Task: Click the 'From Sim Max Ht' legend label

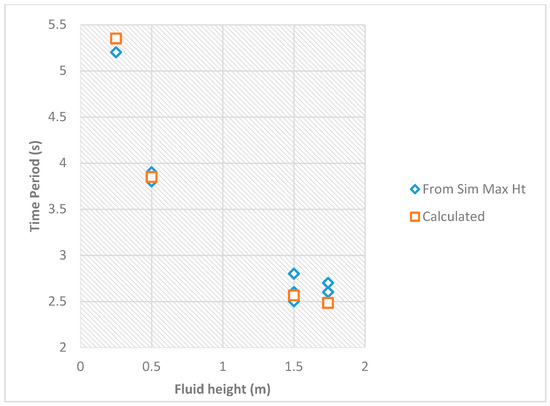Action: (x=474, y=189)
